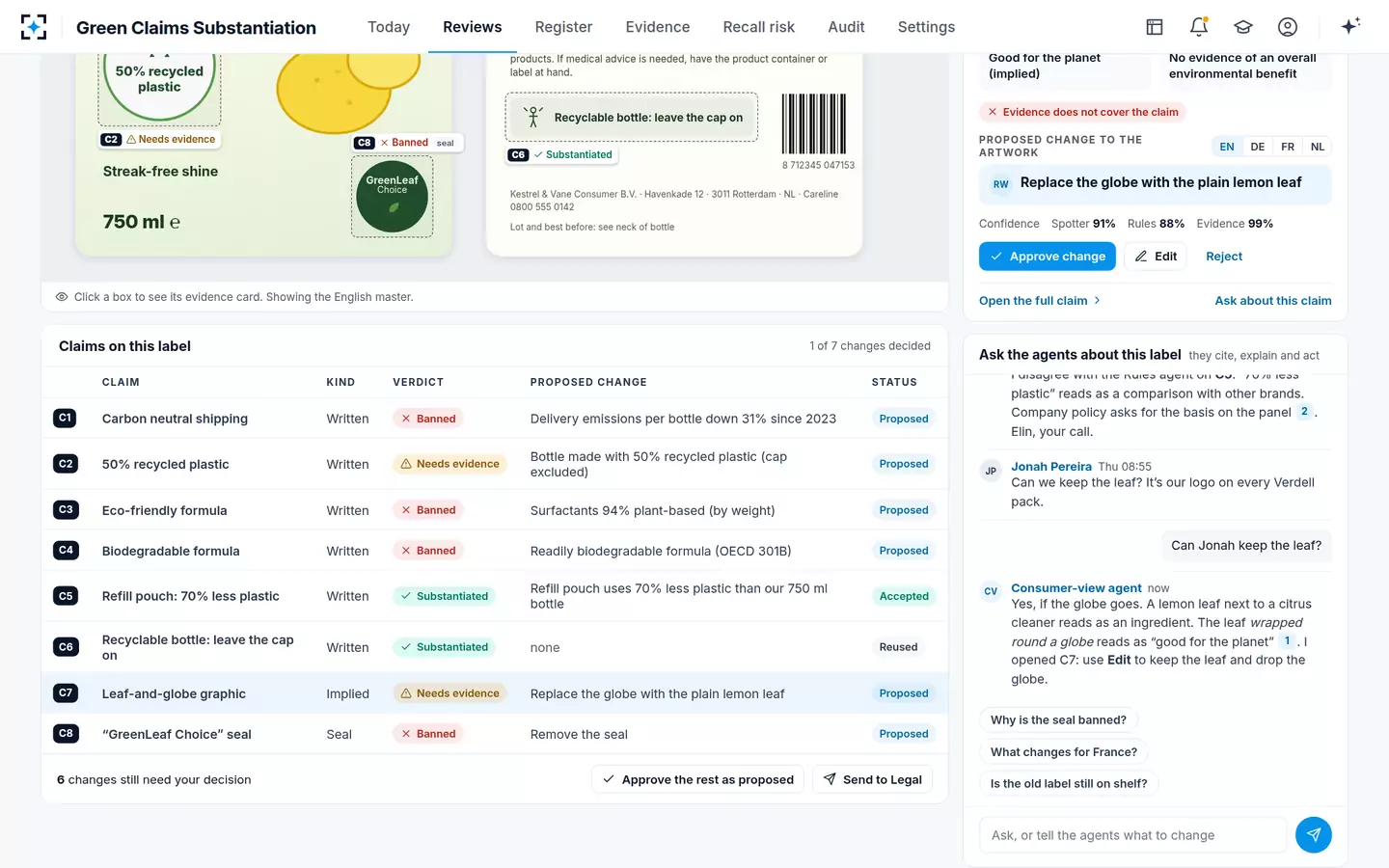The height and width of the screenshot is (868, 1389).
Task: Click the C2 badge on the label artwork
Action: (x=111, y=140)
